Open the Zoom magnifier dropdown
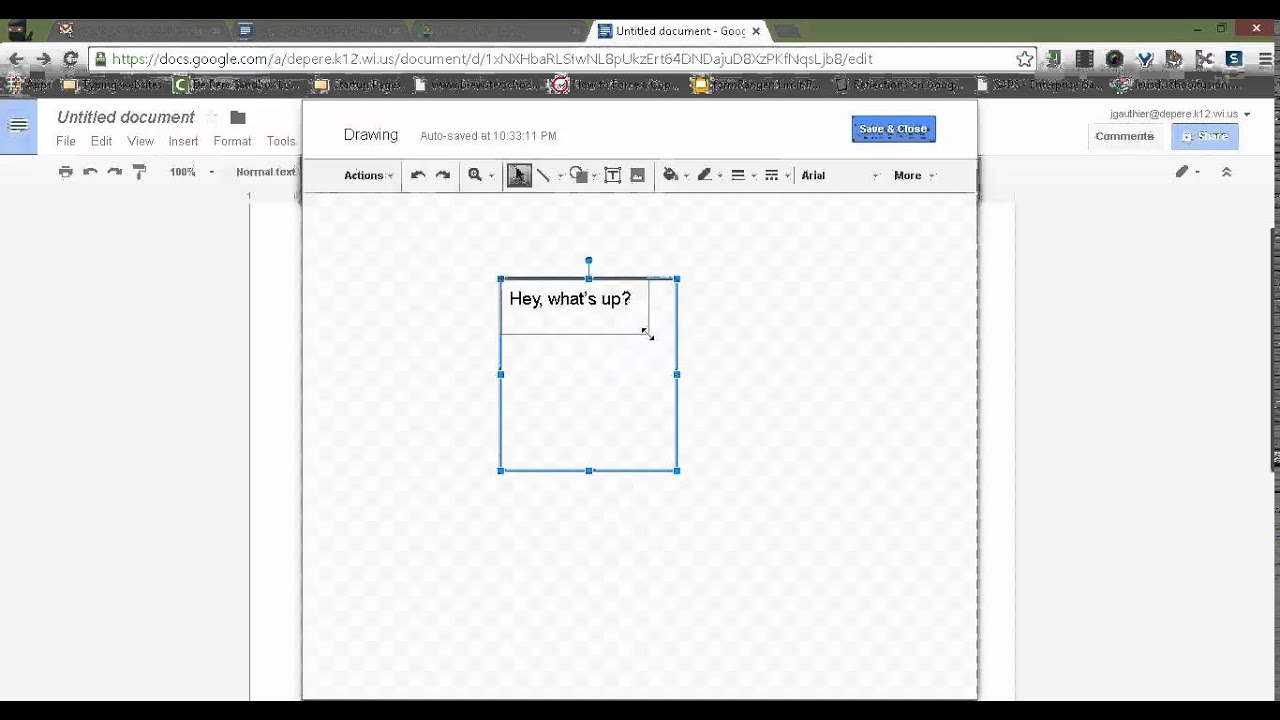1280x720 pixels. [x=481, y=175]
